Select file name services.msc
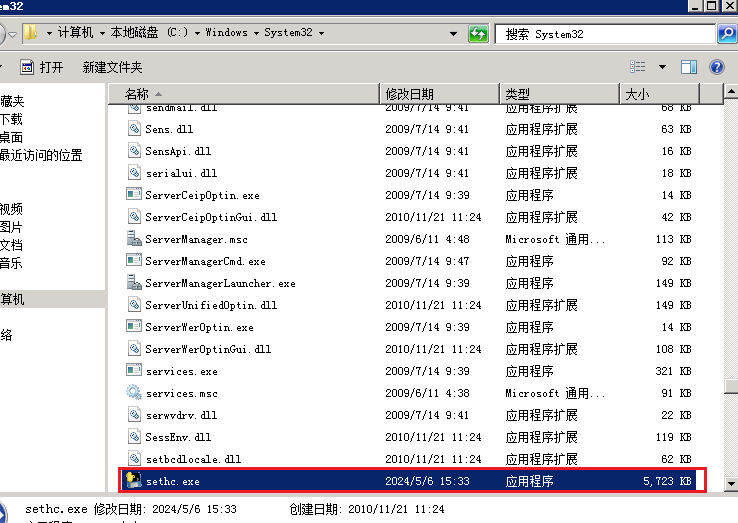 [182, 394]
